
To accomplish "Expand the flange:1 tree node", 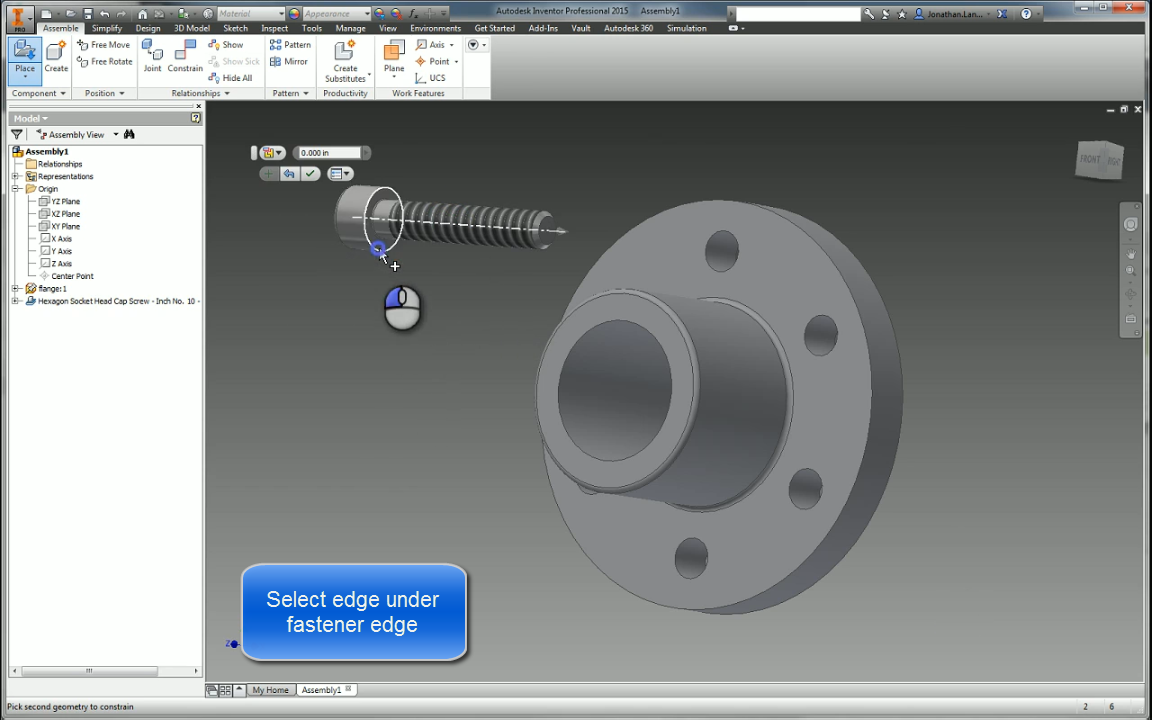I will tap(15, 288).
